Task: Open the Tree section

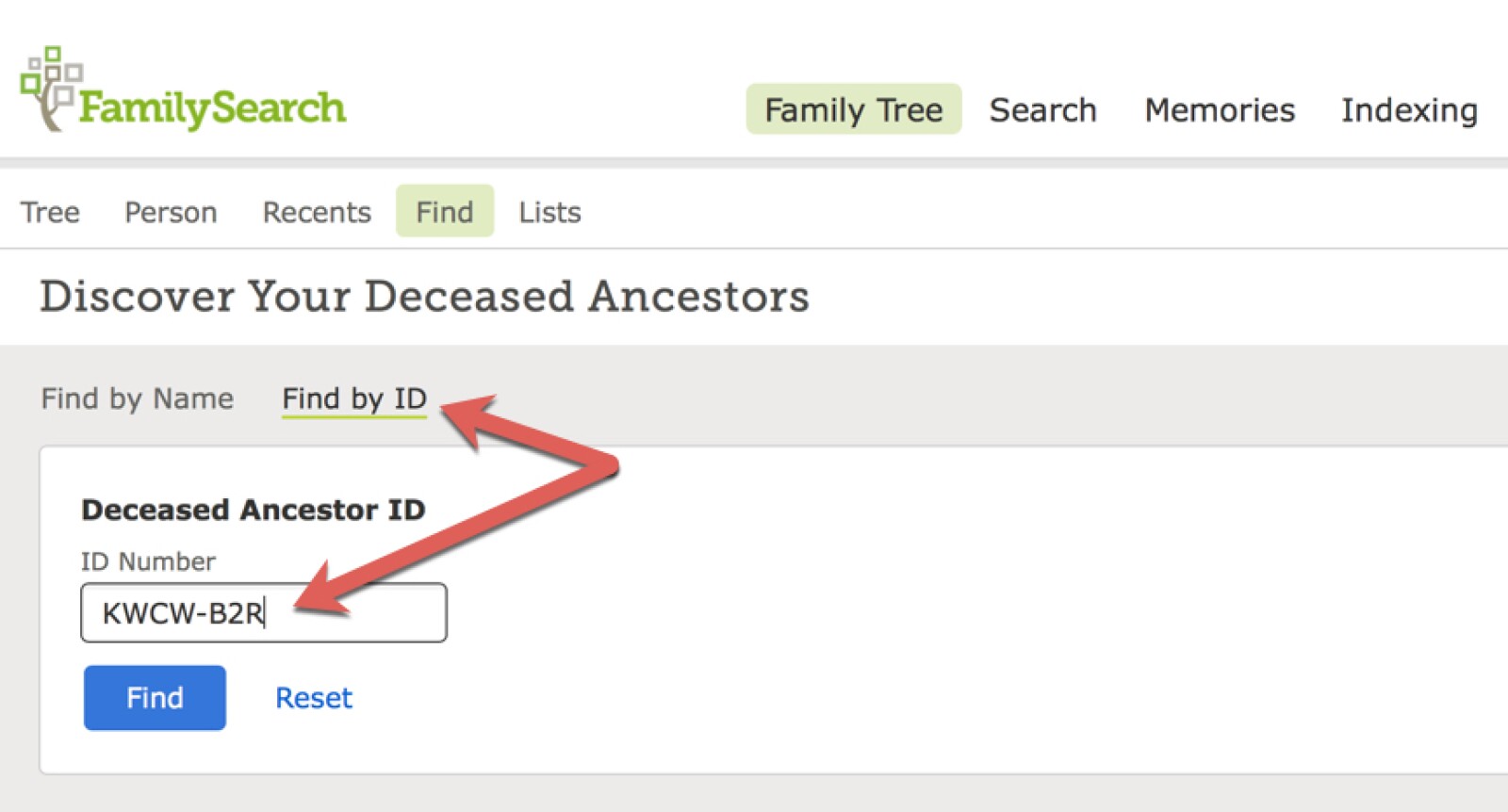Action: [x=50, y=211]
